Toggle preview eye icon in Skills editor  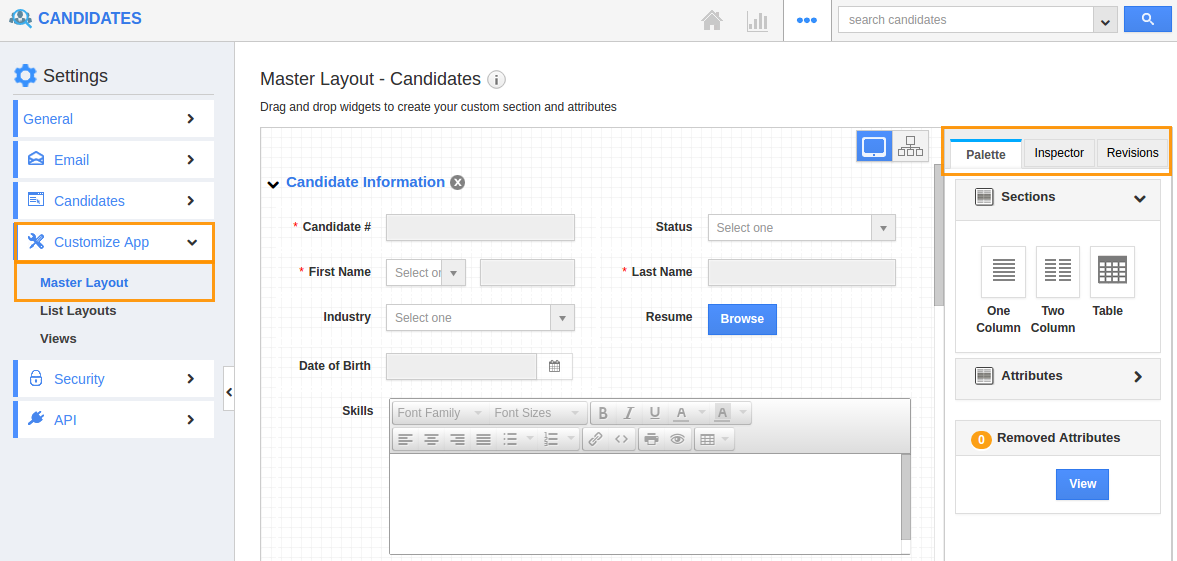tap(677, 439)
